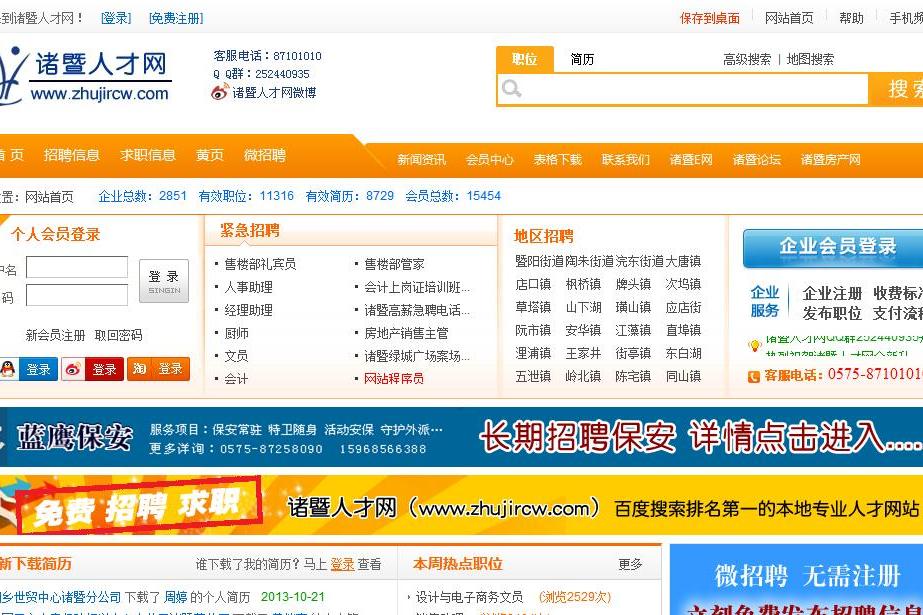Click the 免费注册 link at top
Viewport: 923px width, 615px height.
(176, 18)
